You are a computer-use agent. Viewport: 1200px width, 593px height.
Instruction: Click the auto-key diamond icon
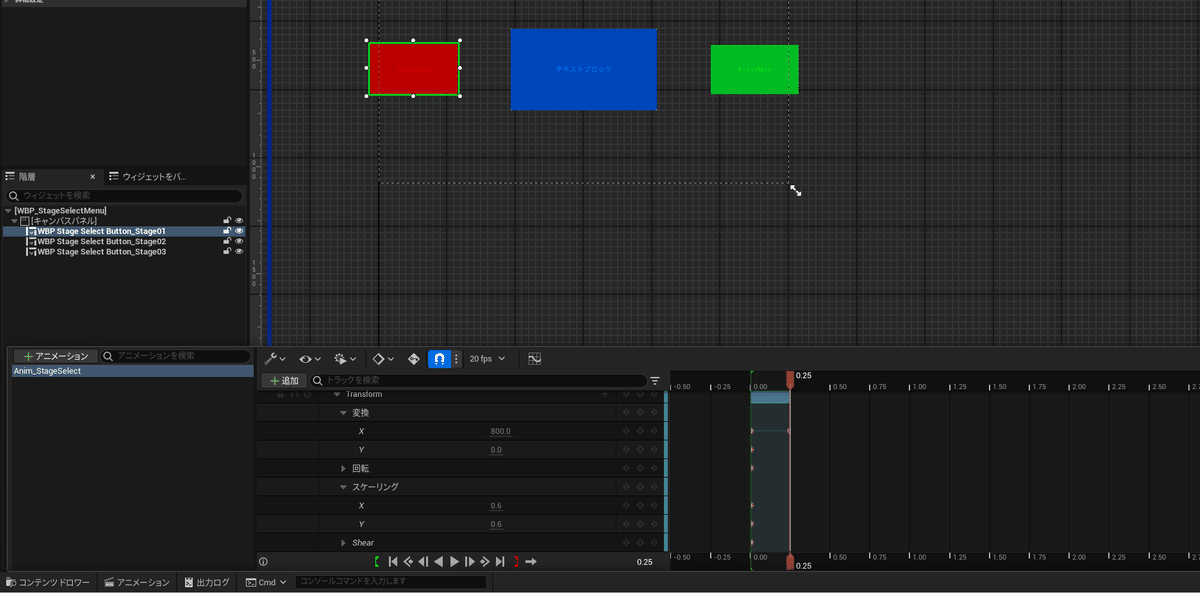[413, 359]
